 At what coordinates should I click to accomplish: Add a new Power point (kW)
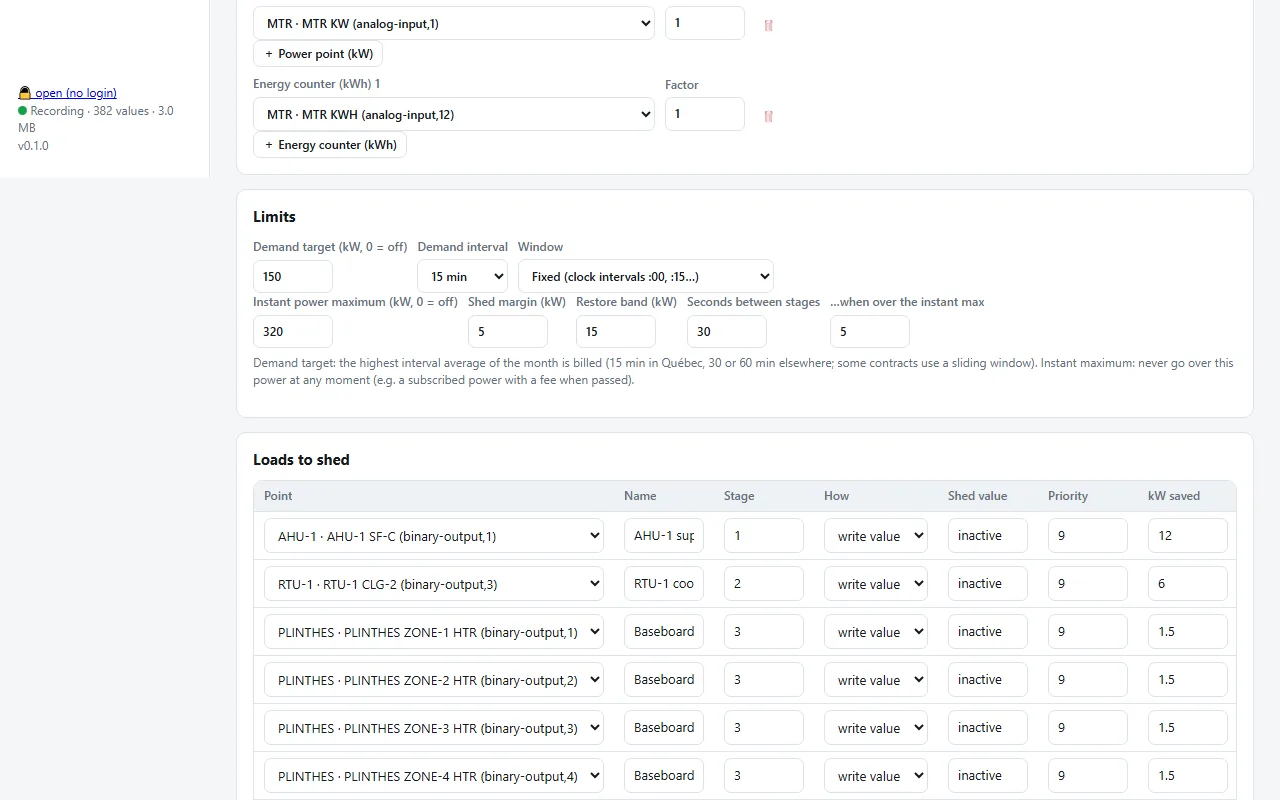pos(318,54)
